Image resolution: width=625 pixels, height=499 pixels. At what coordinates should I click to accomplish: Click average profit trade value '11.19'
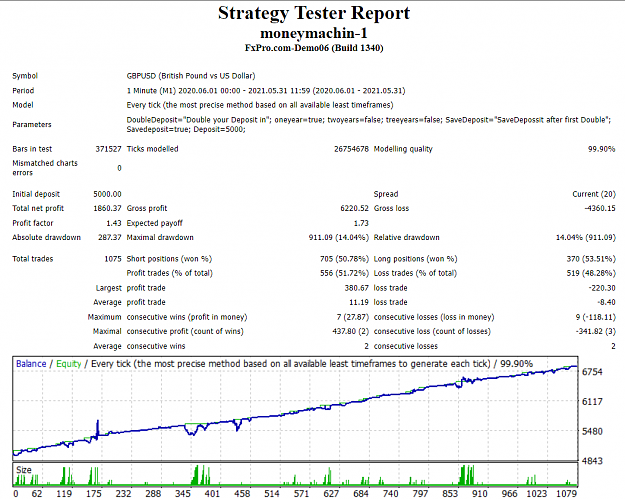(359, 303)
